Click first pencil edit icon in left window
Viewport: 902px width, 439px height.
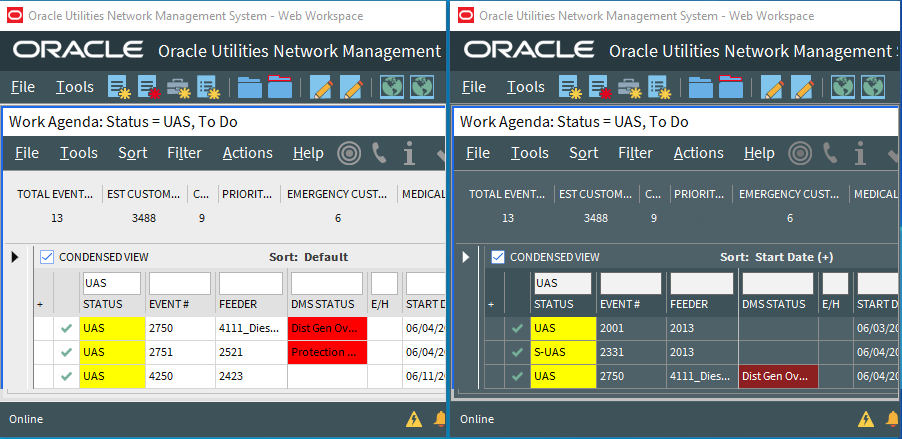322,87
